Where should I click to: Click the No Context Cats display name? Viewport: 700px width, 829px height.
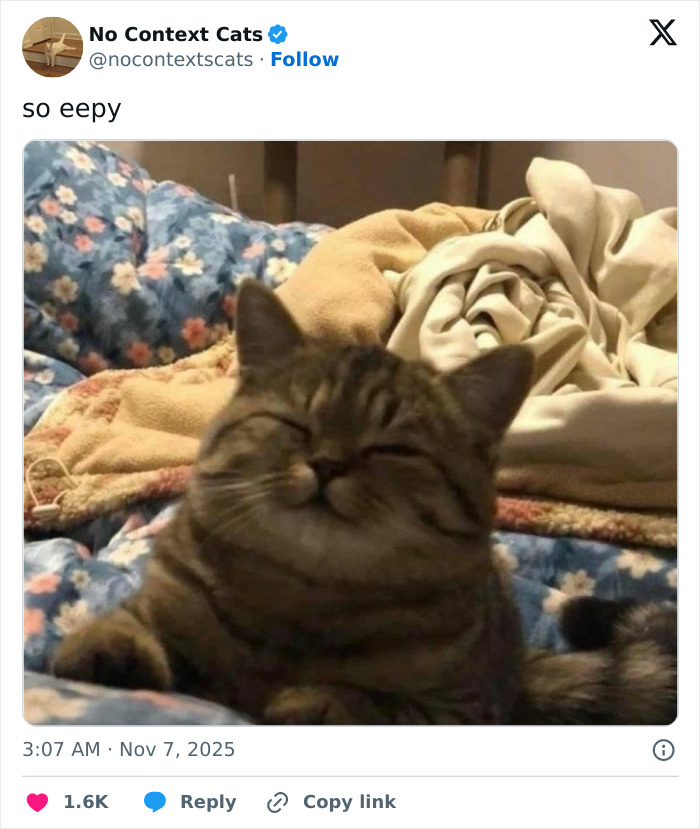pos(177,33)
